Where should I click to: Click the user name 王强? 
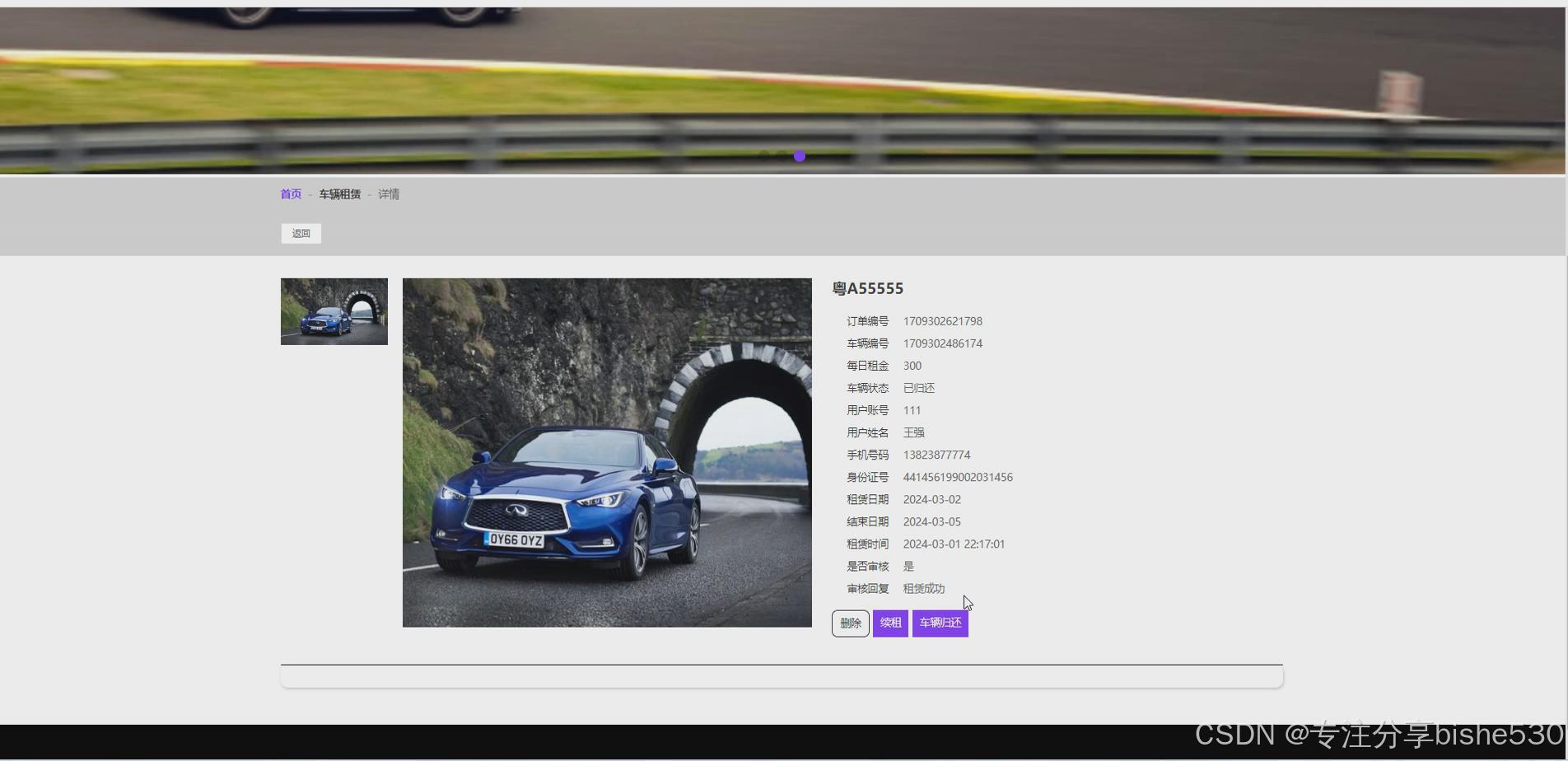point(913,432)
